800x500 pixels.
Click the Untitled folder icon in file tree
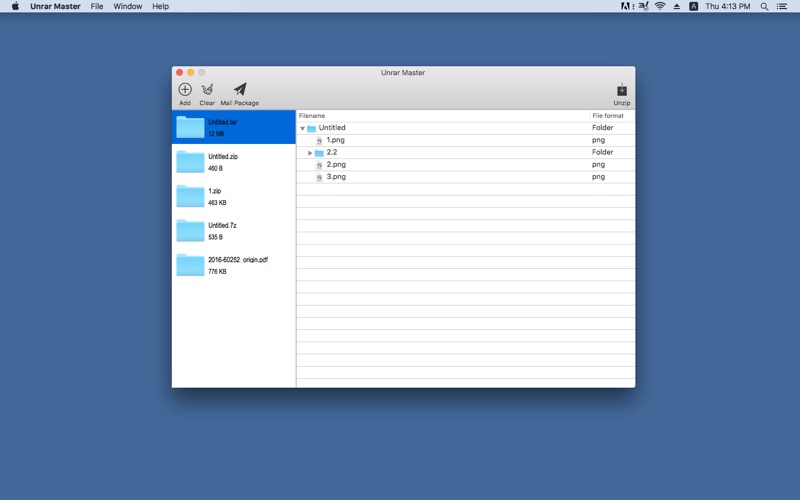coord(311,128)
